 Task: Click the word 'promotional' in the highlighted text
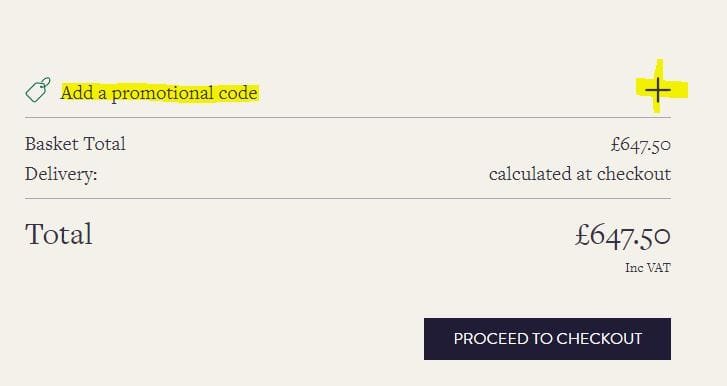point(163,94)
